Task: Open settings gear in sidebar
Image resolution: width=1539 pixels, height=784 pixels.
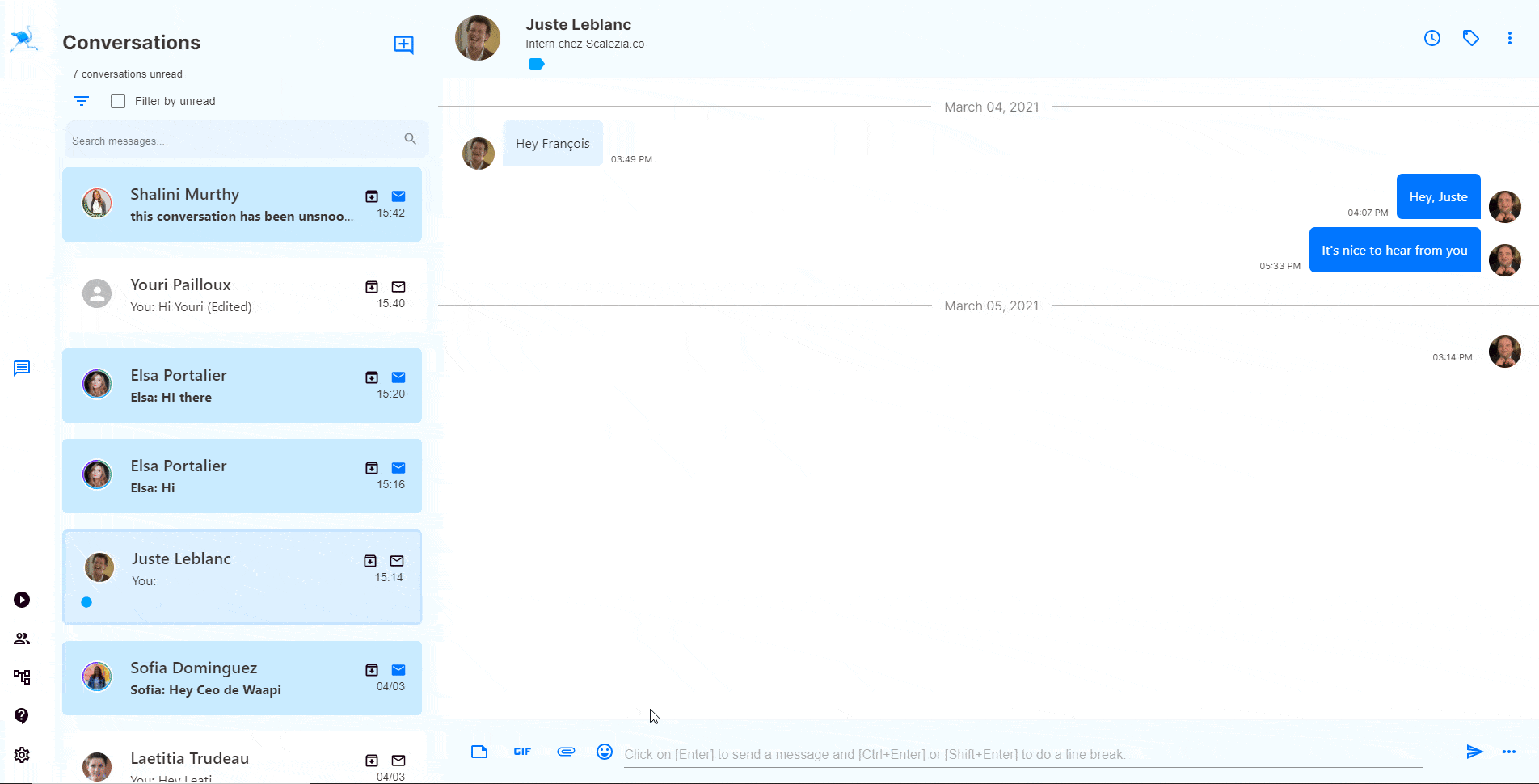Action: 22,755
